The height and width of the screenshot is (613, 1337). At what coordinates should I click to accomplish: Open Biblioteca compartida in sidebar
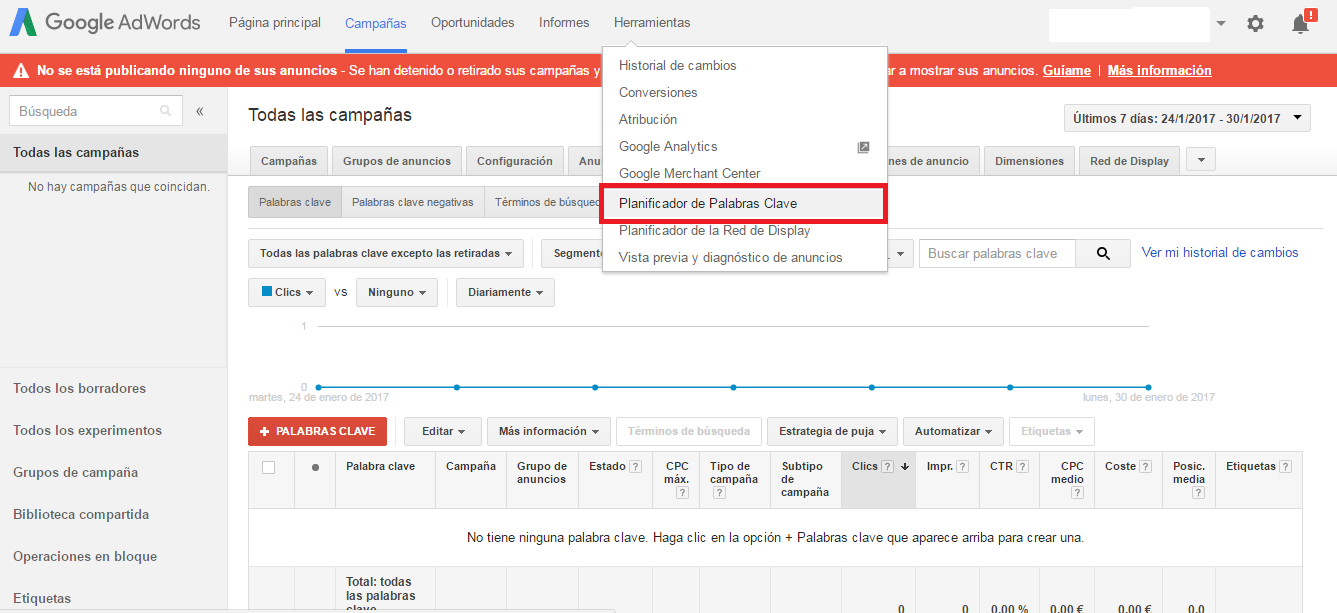81,514
